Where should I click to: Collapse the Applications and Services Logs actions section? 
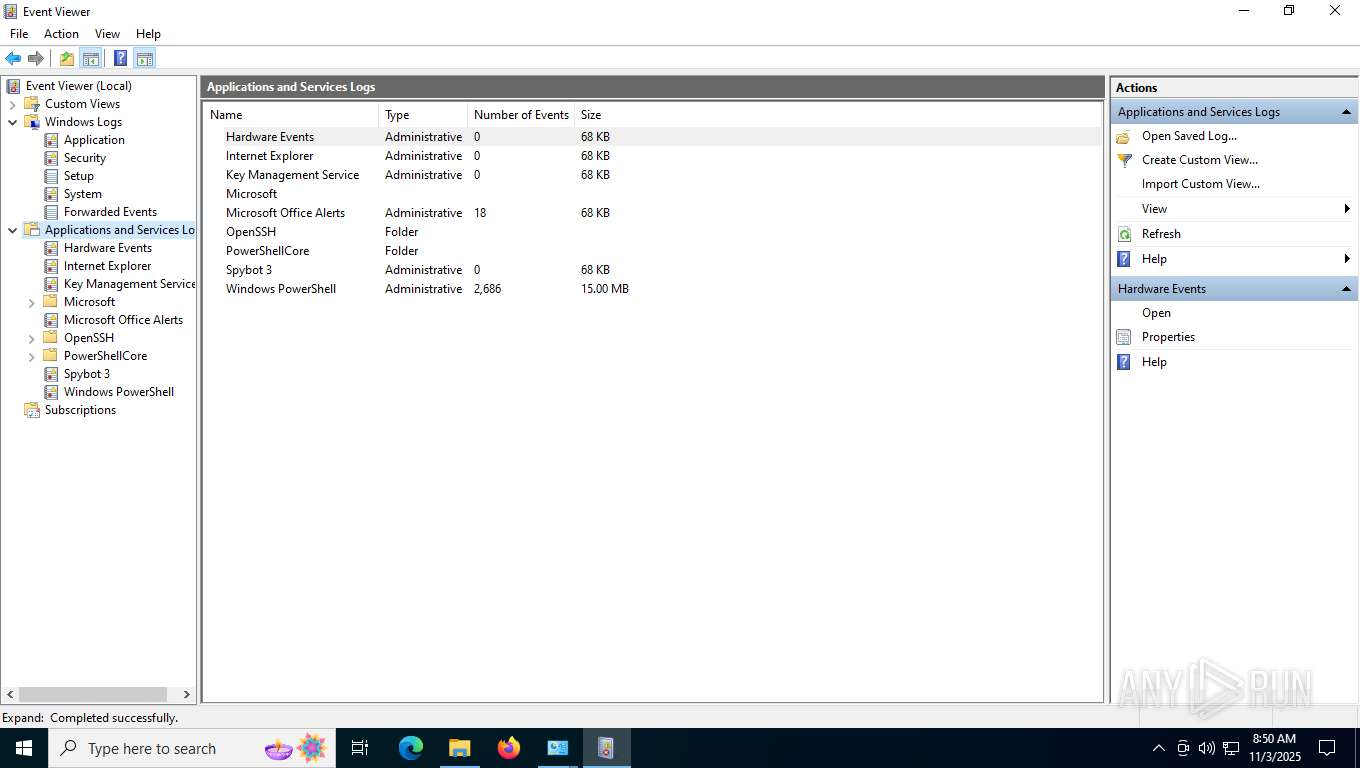pyautogui.click(x=1346, y=112)
